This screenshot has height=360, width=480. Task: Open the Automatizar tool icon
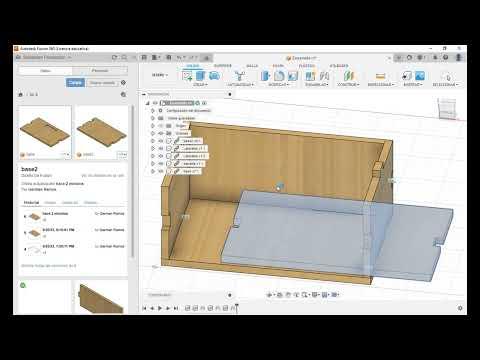point(240,76)
